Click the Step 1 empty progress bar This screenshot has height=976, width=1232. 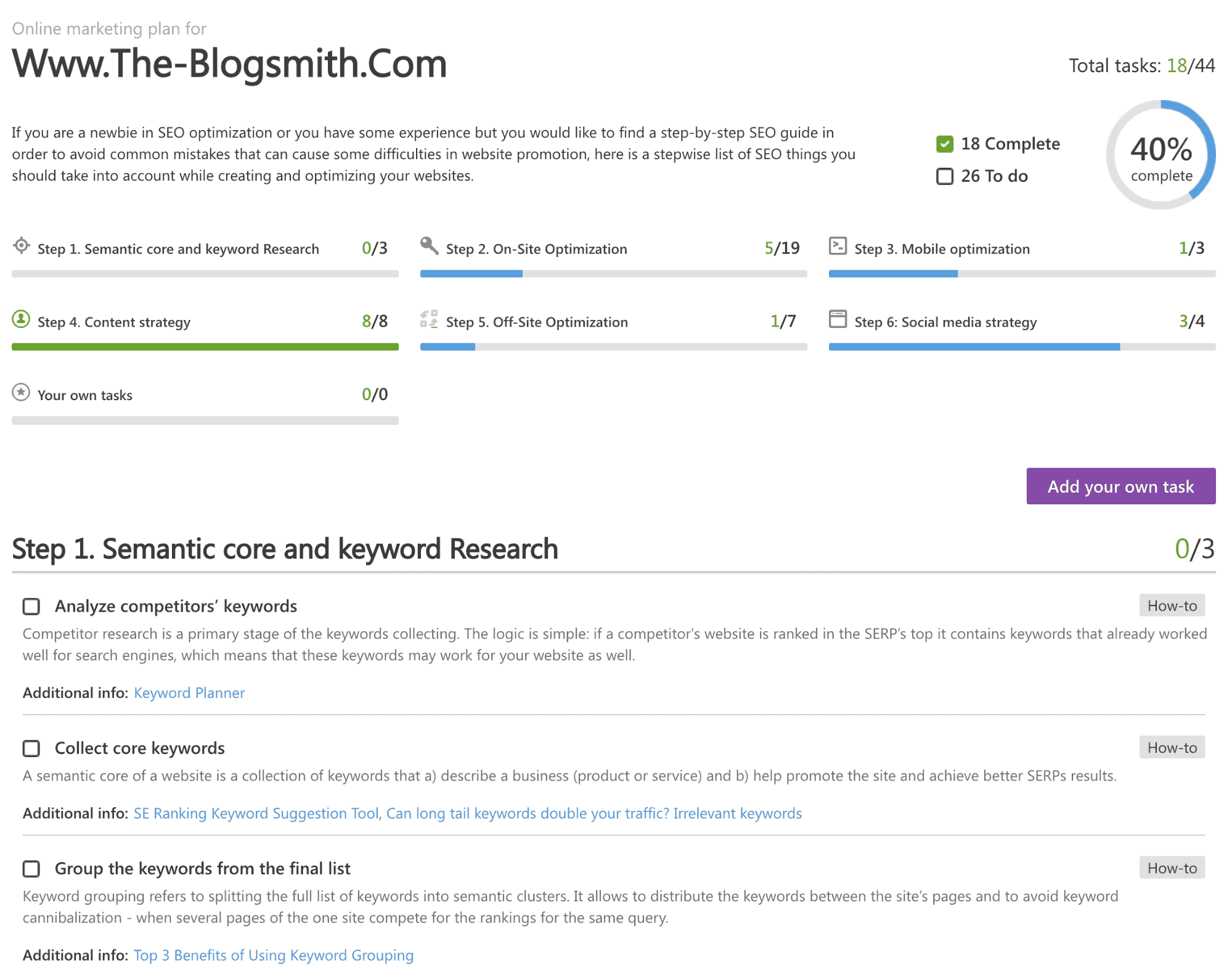pos(205,274)
